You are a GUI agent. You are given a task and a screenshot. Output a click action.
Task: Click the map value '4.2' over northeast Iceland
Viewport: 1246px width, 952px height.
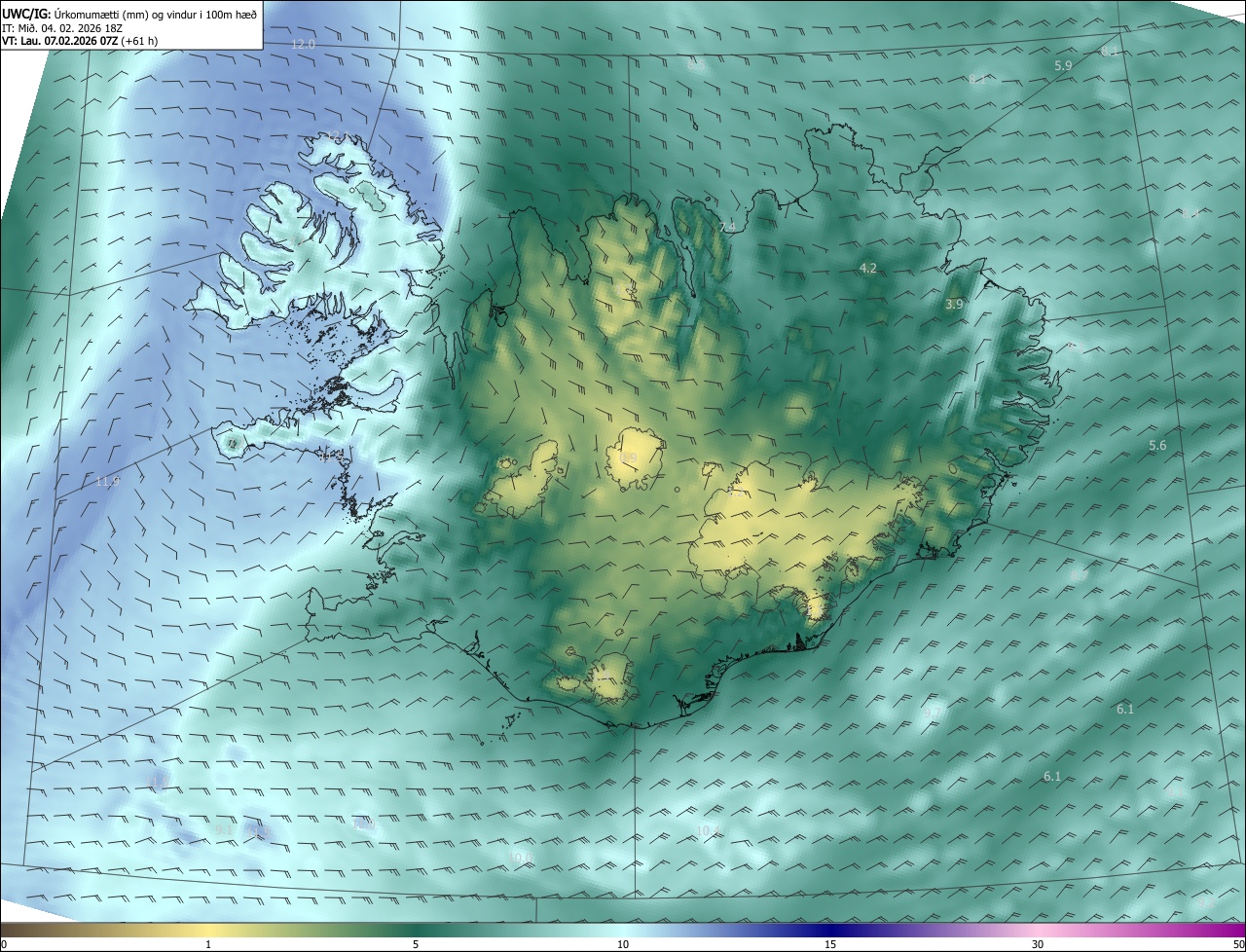pyautogui.click(x=868, y=268)
